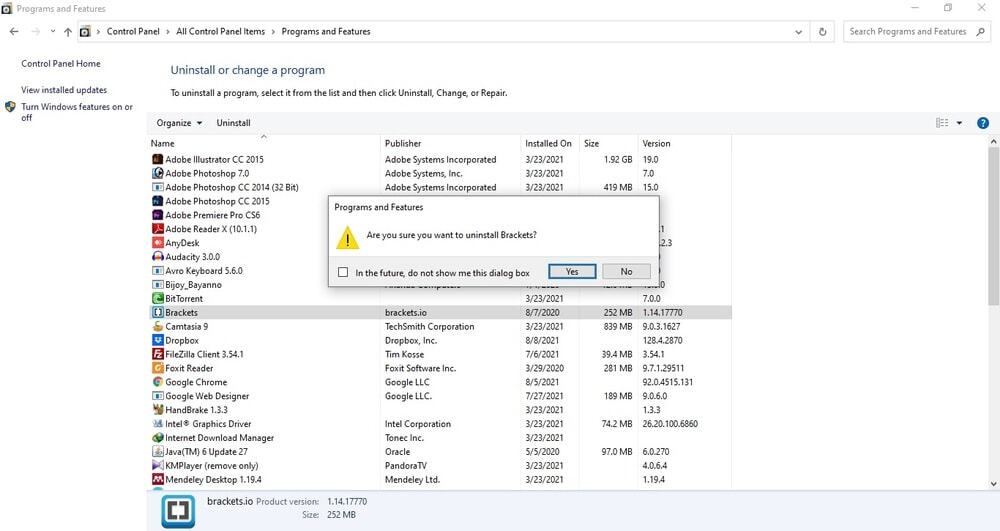Click the Adobe Photoshop CC 2014 (32 Bit) icon
Image resolution: width=1000 pixels, height=531 pixels.
pyautogui.click(x=158, y=187)
